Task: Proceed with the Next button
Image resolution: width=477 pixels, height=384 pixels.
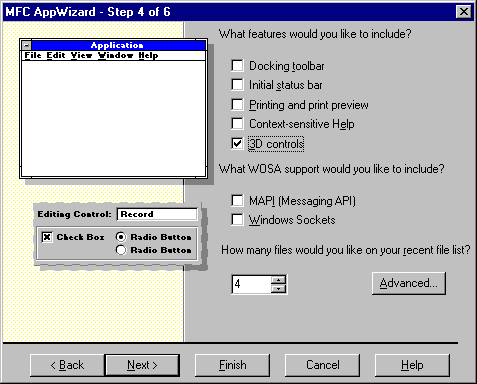Action: (142, 365)
